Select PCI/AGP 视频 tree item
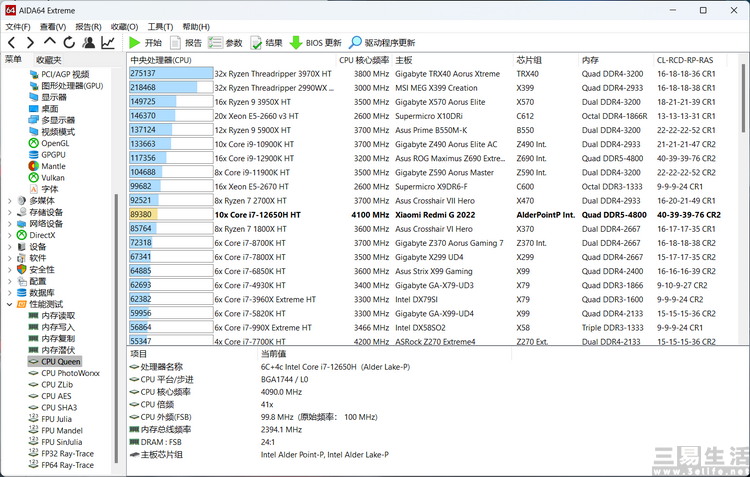The width and height of the screenshot is (750, 477). pyautogui.click(x=59, y=74)
